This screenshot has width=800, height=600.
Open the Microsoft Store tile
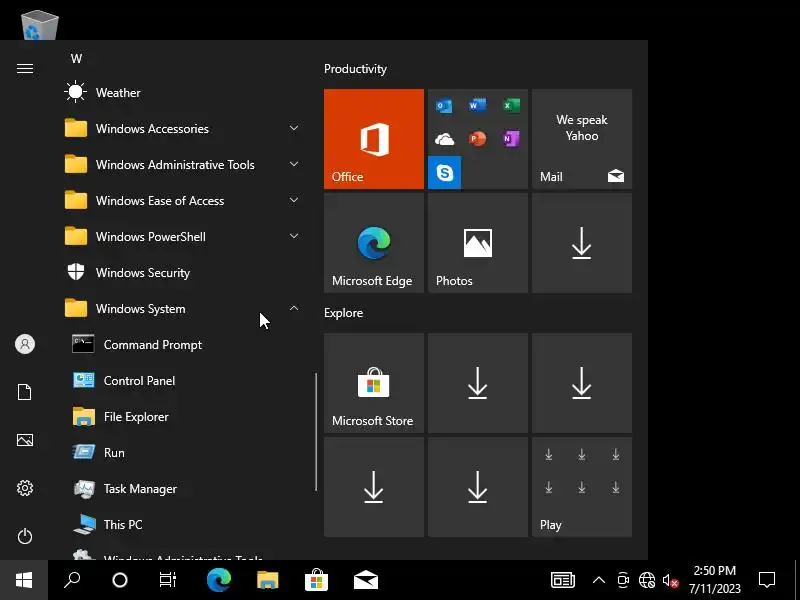point(373,383)
